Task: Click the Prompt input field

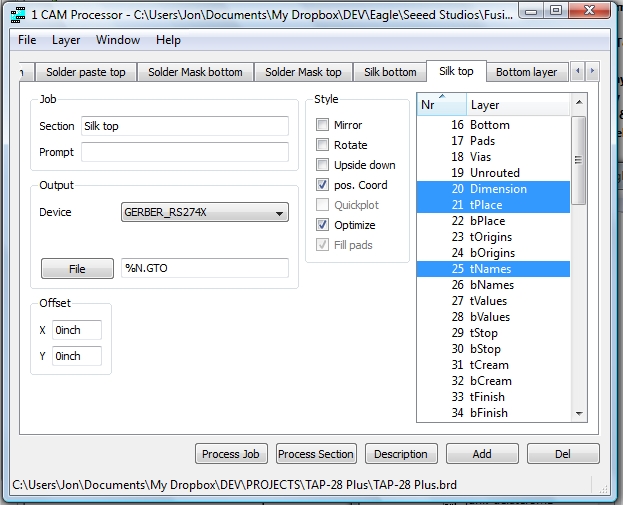Action: (185, 152)
